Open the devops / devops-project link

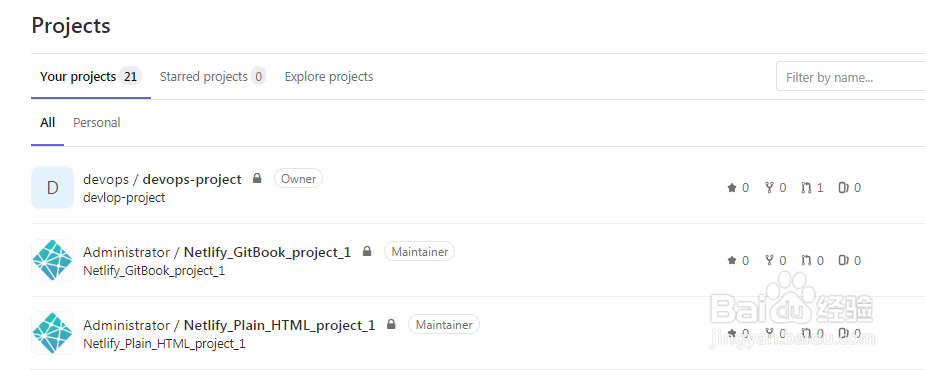tap(162, 179)
